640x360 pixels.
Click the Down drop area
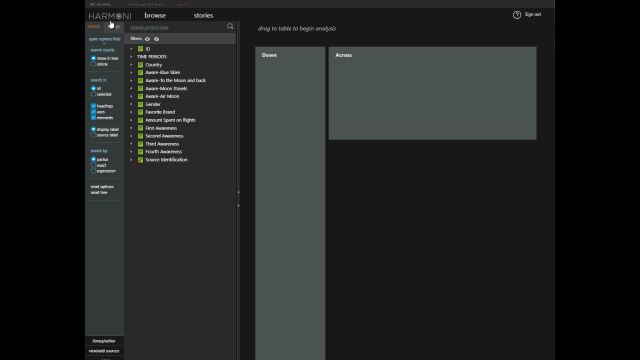click(290, 203)
